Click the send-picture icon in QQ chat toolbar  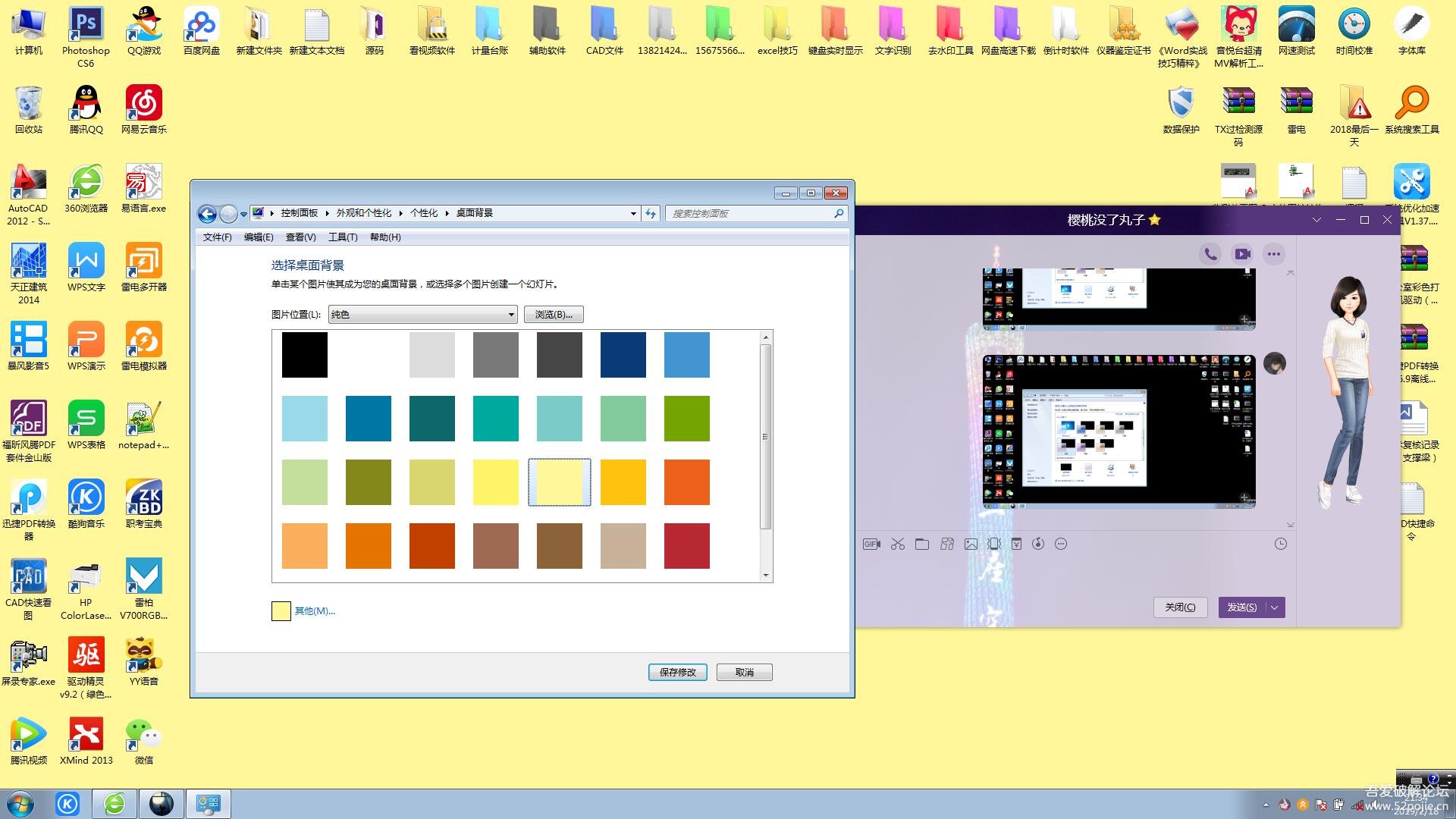(x=971, y=544)
